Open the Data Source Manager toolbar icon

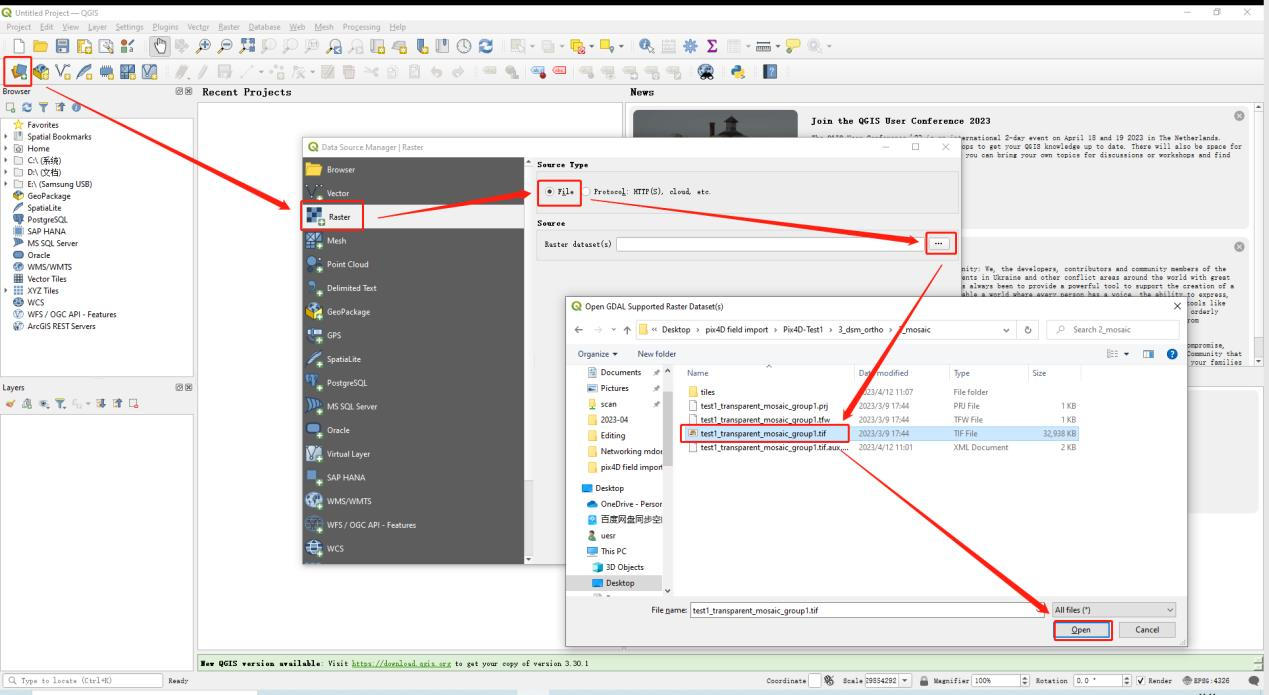click(18, 71)
